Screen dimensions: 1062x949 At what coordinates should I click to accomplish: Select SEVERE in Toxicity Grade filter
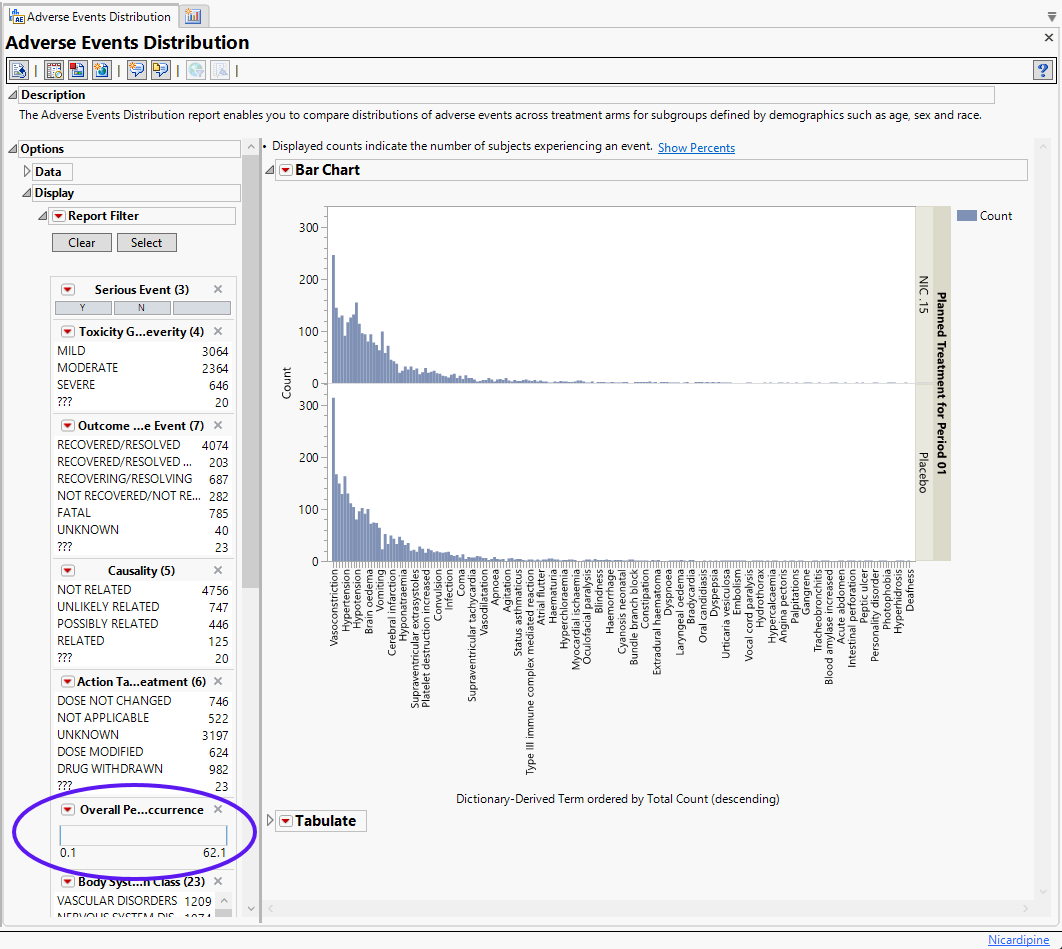pyautogui.click(x=77, y=385)
